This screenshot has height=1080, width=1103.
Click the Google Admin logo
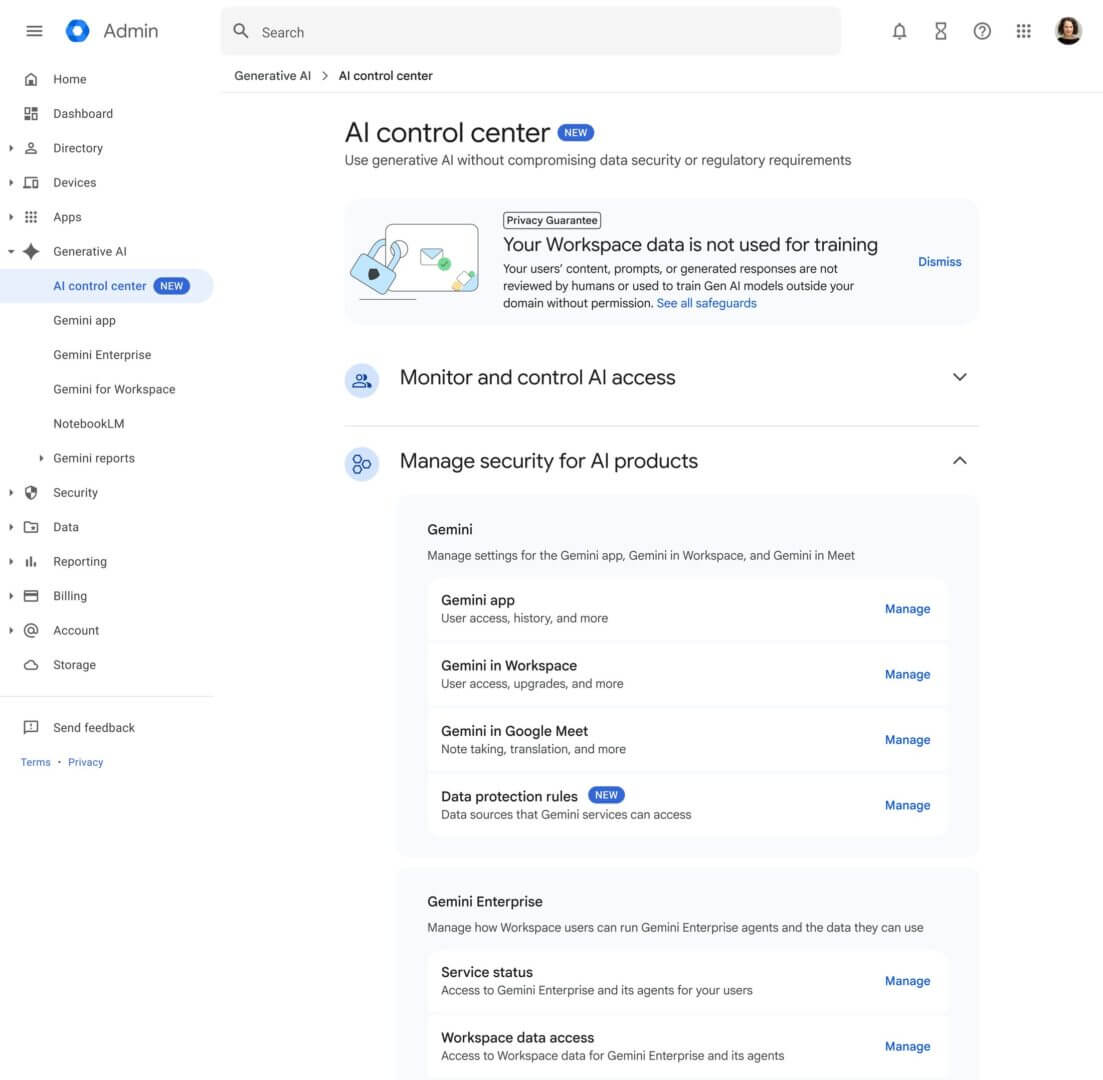tap(77, 31)
